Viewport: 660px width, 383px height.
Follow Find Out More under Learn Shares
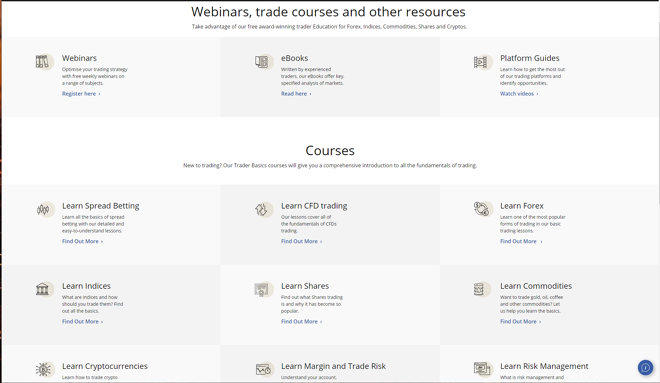coord(302,321)
